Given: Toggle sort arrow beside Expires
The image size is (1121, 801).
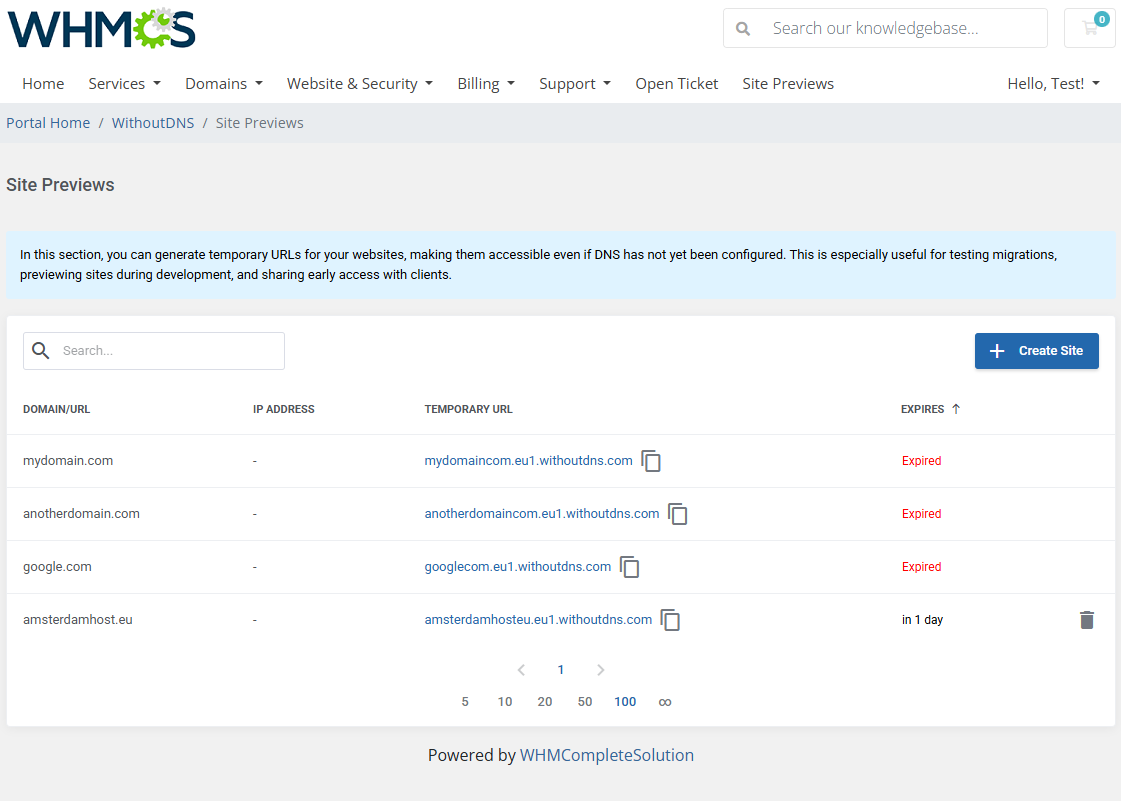Looking at the screenshot, I should (x=956, y=409).
